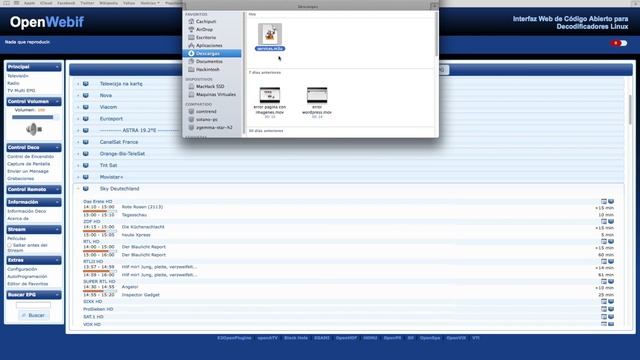This screenshot has height=360, width=640.
Task: Click the TV icon beside Nova bouquet
Action: coord(86,95)
